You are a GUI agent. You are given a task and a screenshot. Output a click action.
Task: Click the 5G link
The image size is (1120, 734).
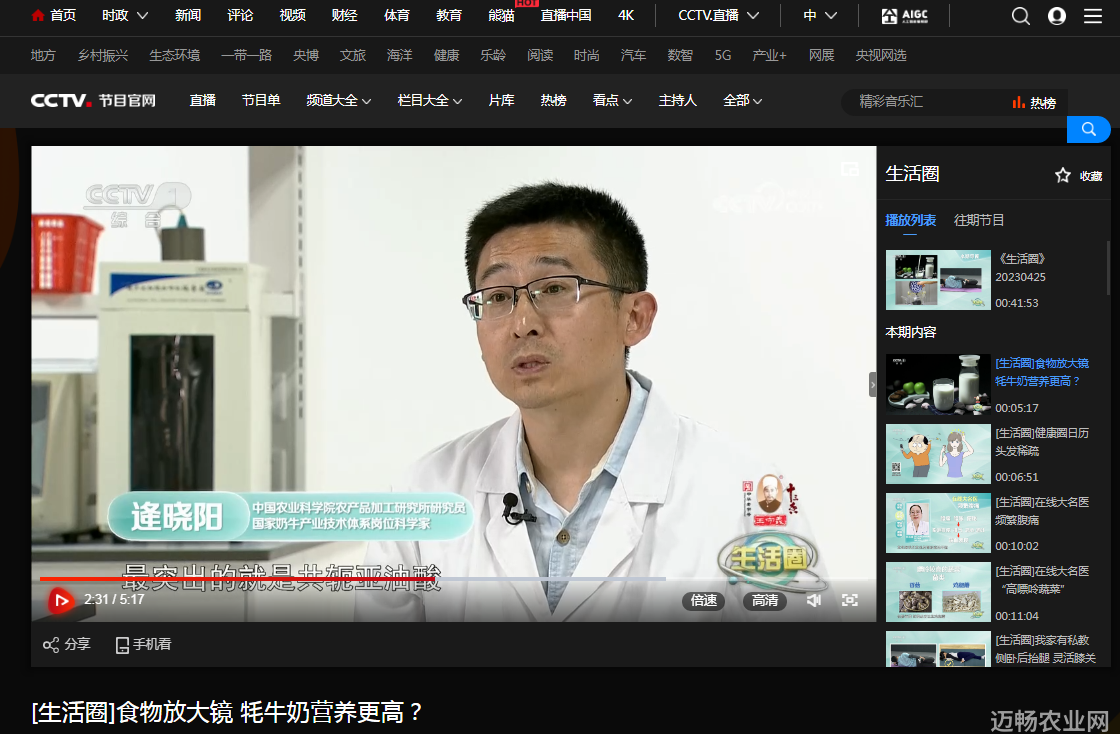coord(723,56)
